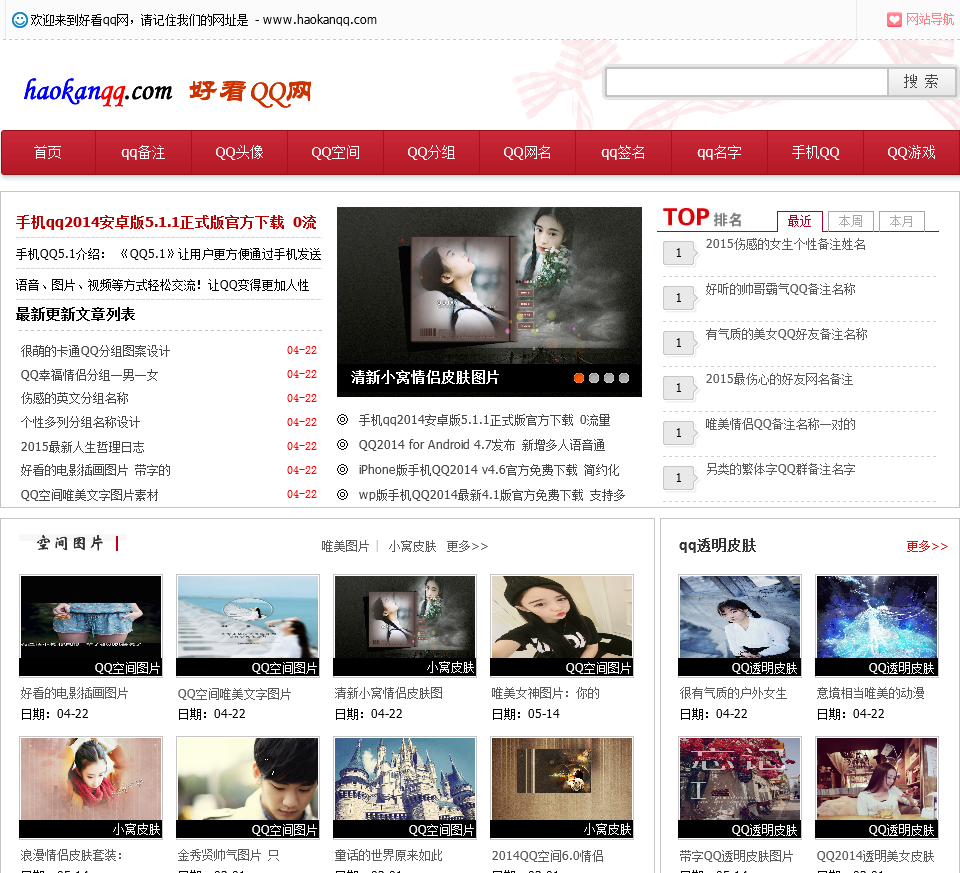
Task: Switch TOP ranking to 最近 tab
Action: (799, 221)
